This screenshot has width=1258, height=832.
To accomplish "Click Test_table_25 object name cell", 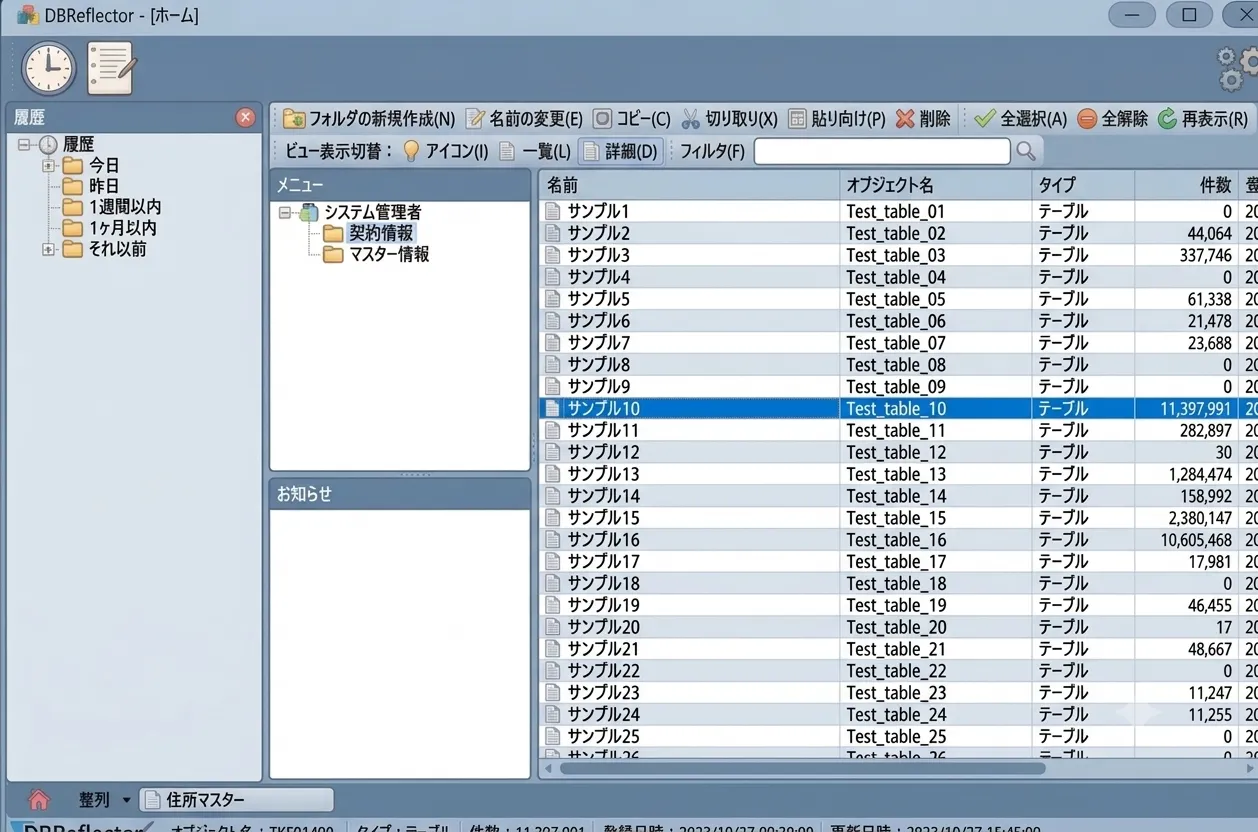I will (x=896, y=737).
